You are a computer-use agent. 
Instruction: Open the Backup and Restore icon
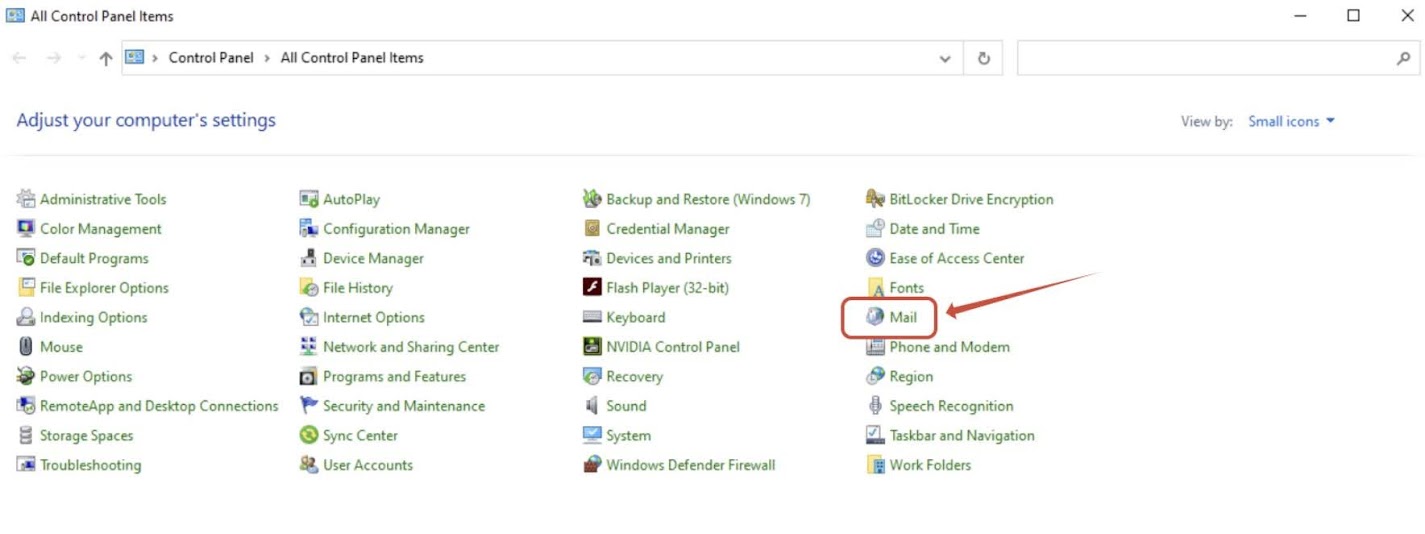click(x=592, y=199)
